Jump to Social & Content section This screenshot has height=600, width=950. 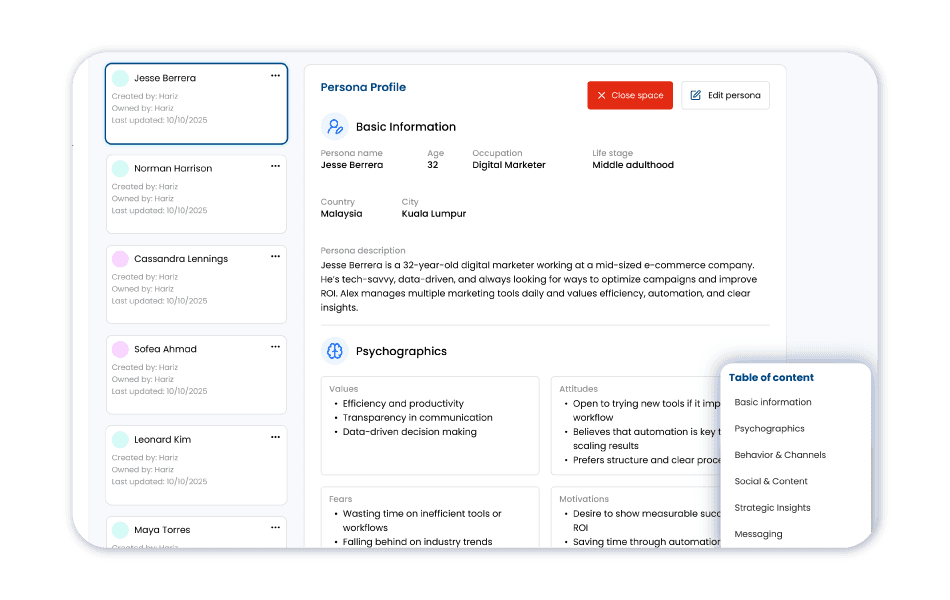771,481
